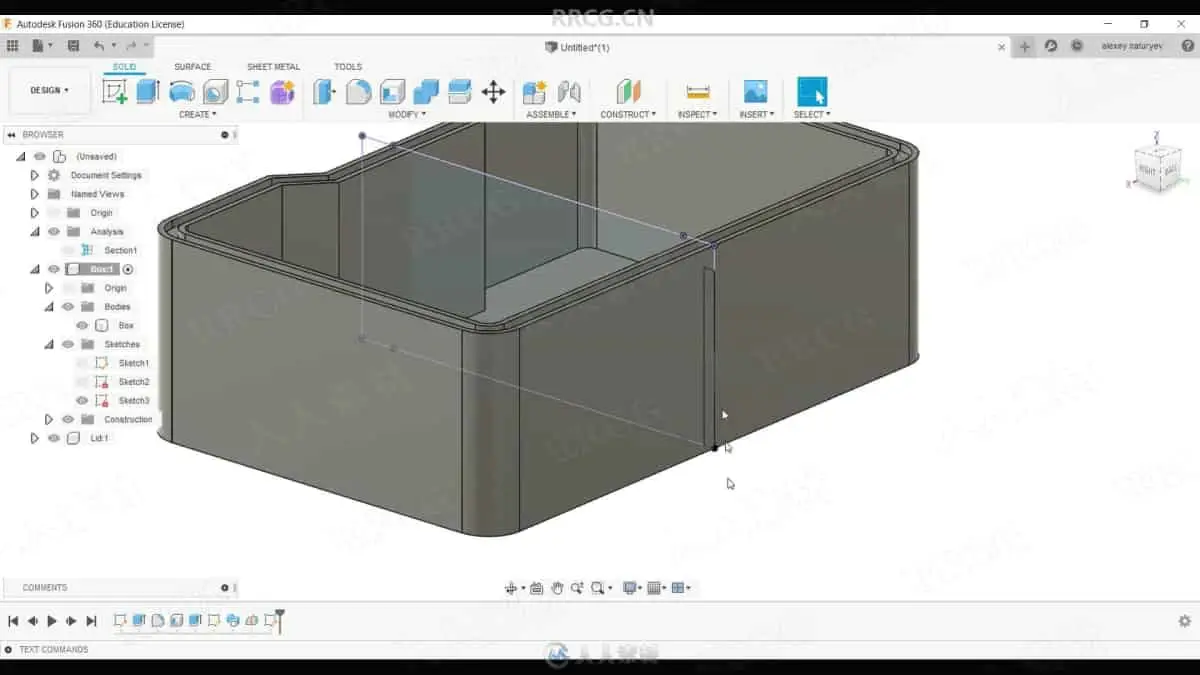The width and height of the screenshot is (1200, 675).
Task: Select the Press Pull tool
Action: tap(324, 92)
